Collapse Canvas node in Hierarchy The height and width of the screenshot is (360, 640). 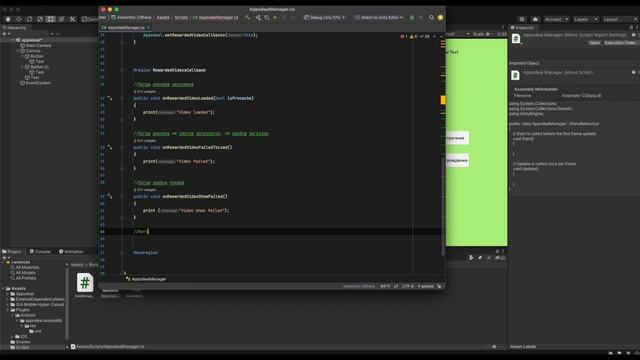pos(18,51)
